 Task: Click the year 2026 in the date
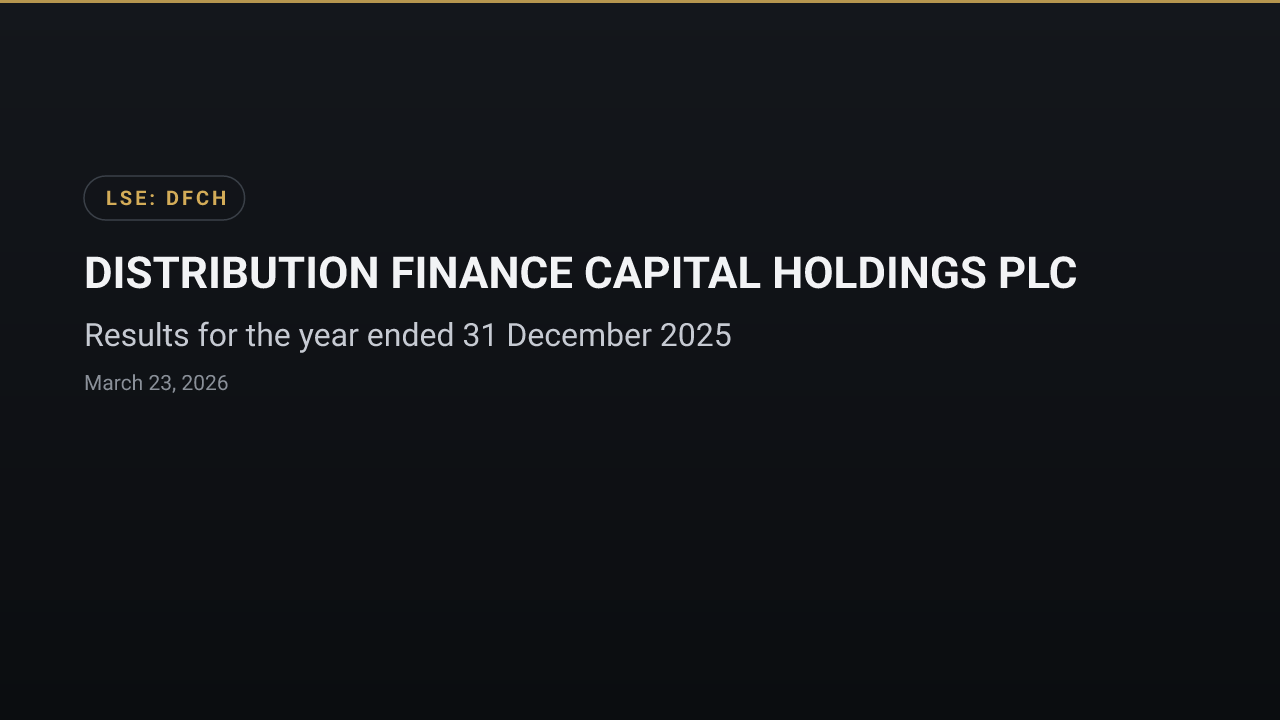pos(205,383)
